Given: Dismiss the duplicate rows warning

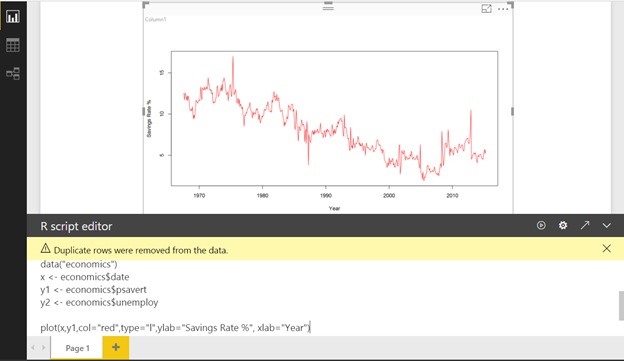Looking at the screenshot, I should 606,248.
